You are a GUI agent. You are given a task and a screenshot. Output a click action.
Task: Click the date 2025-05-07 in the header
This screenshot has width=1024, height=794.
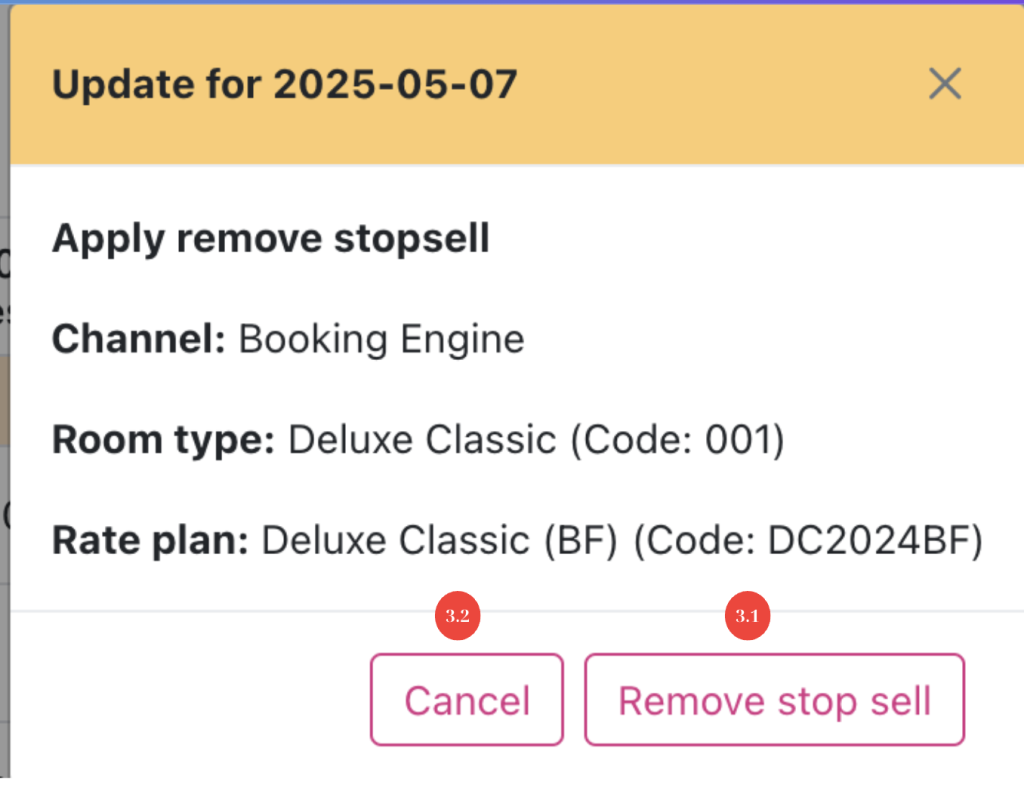tap(396, 85)
